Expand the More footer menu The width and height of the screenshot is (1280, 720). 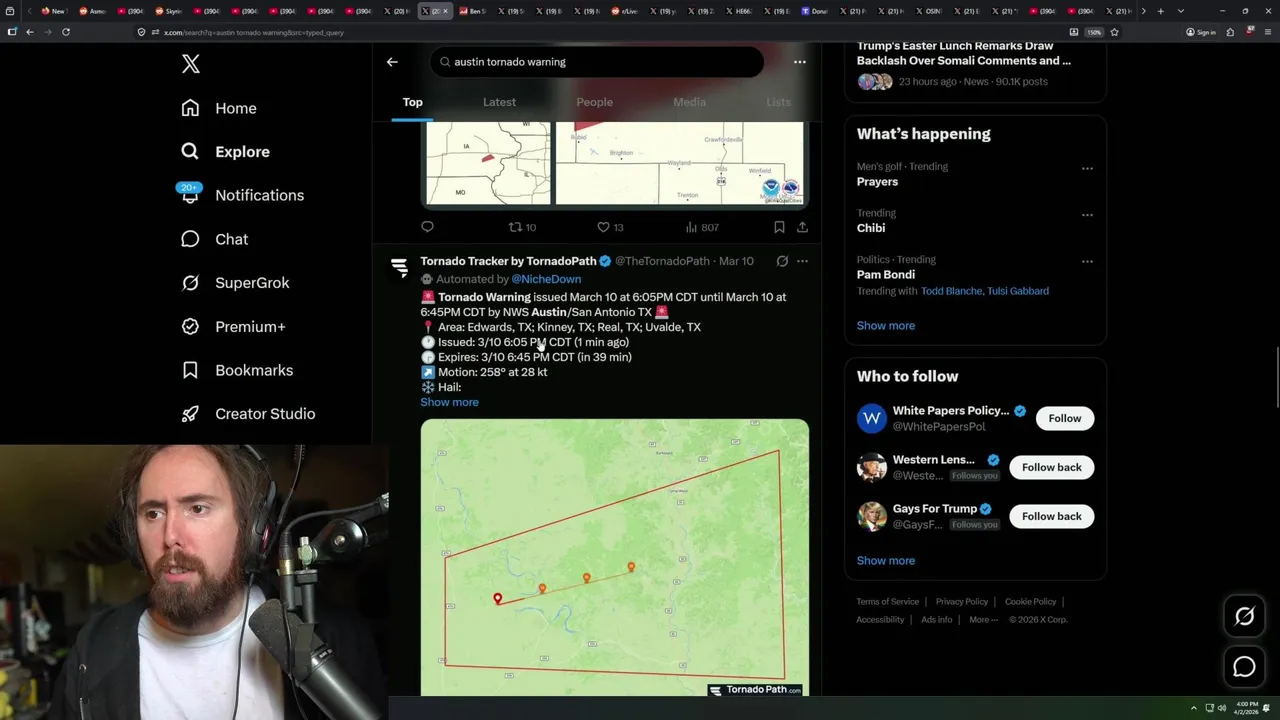coord(982,620)
